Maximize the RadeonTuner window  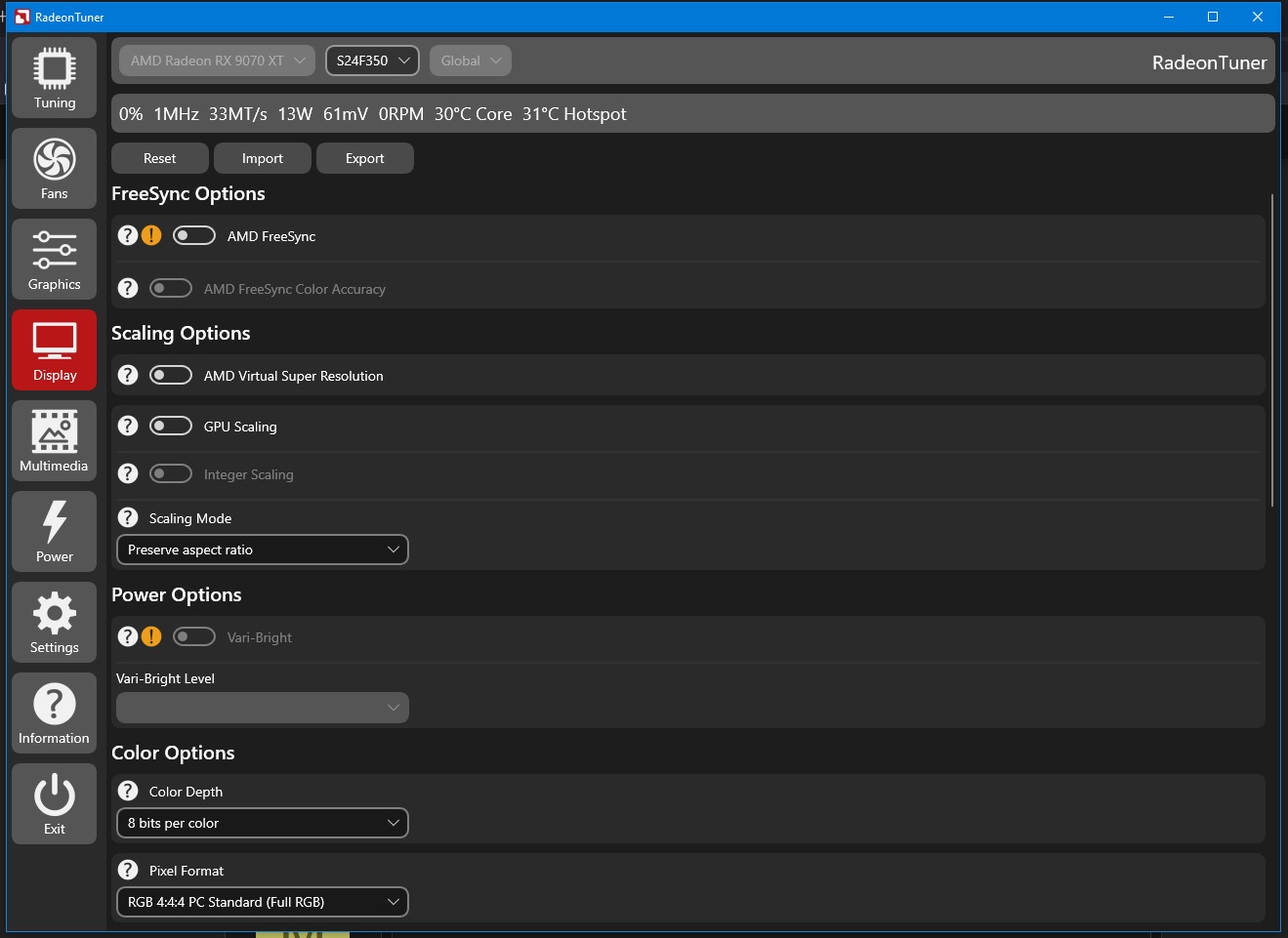tap(1213, 17)
